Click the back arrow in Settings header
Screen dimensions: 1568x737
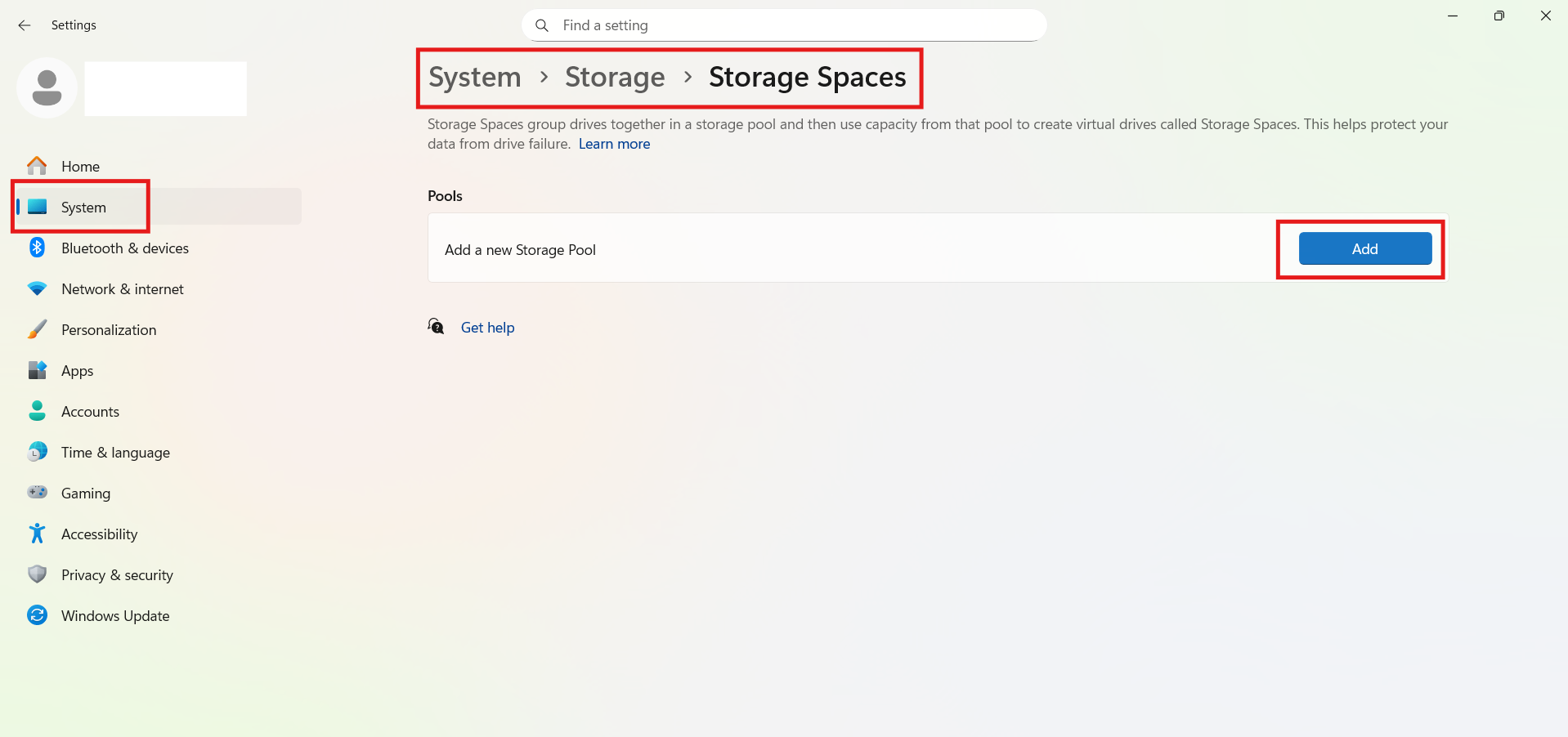pos(25,25)
